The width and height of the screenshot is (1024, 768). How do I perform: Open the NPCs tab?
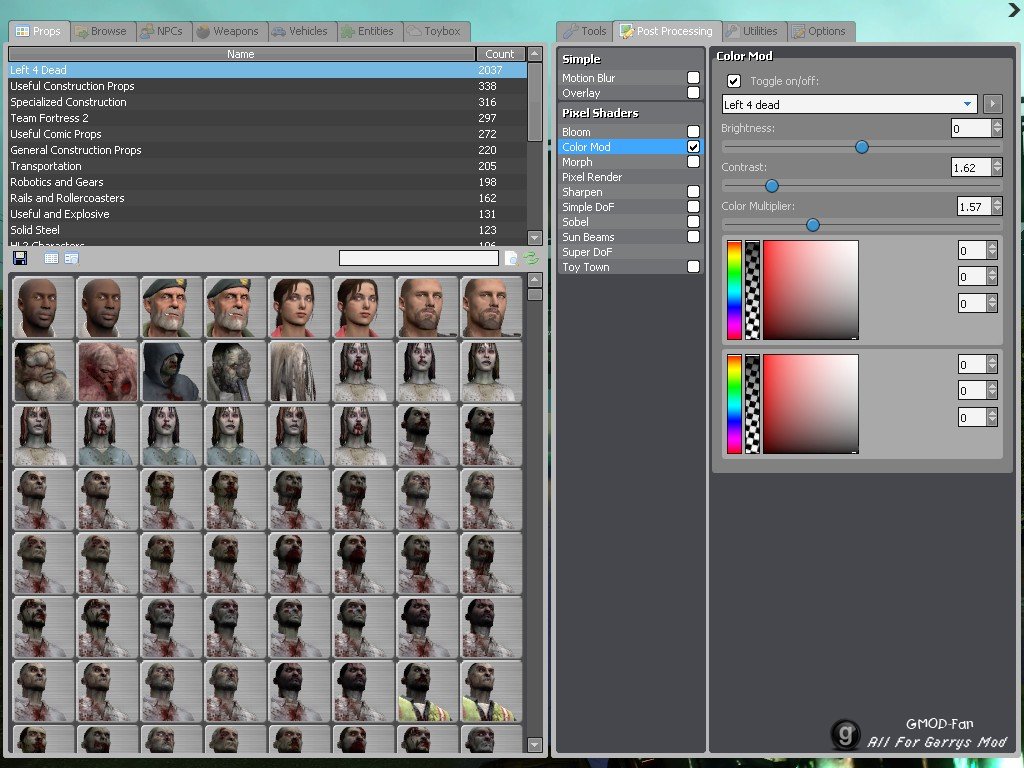162,31
